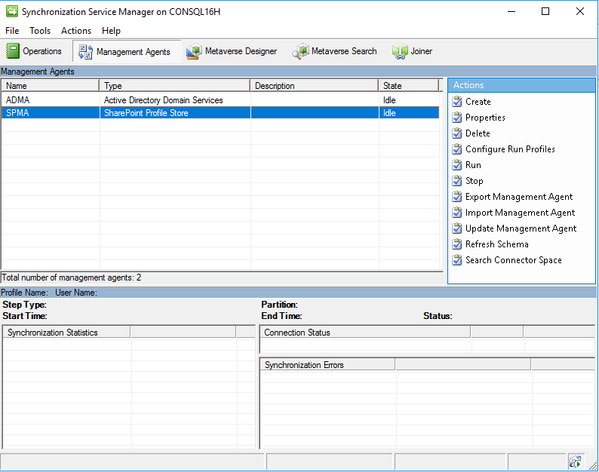Click icon next to Configure Run Profiles

(x=457, y=149)
